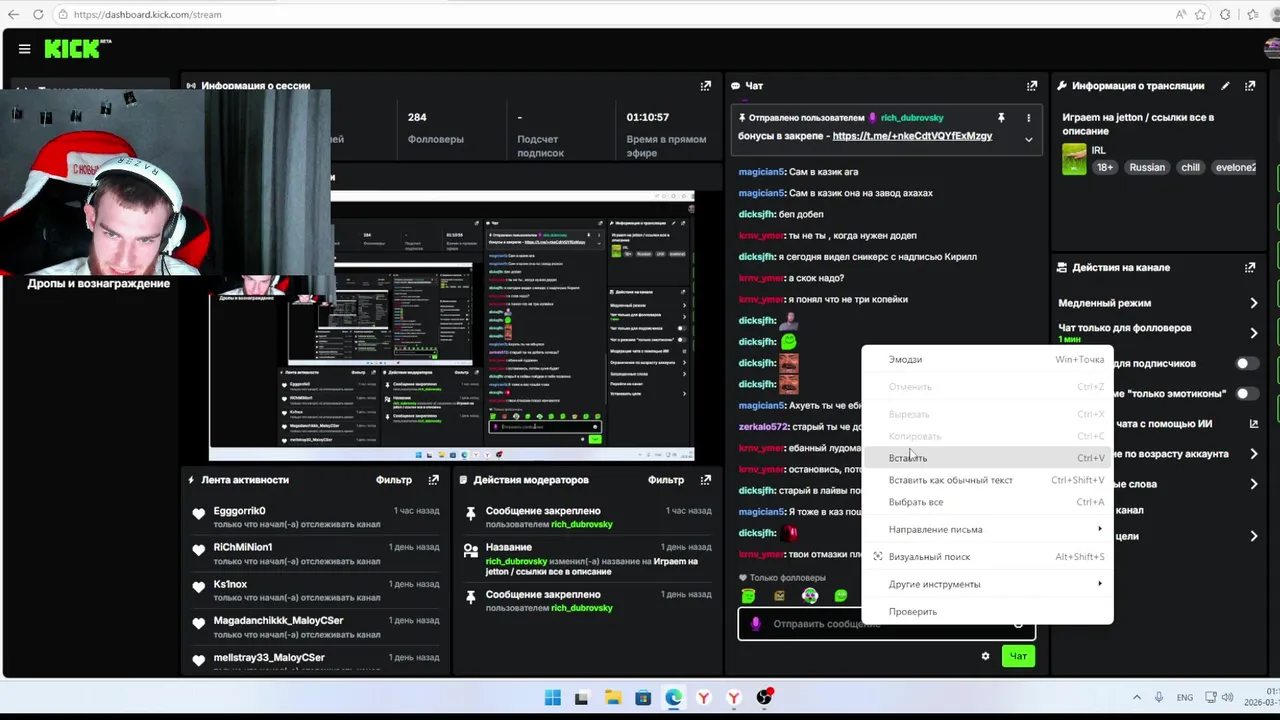Click the purple microphone icon in message box
1280x720 pixels.
pyautogui.click(x=755, y=624)
